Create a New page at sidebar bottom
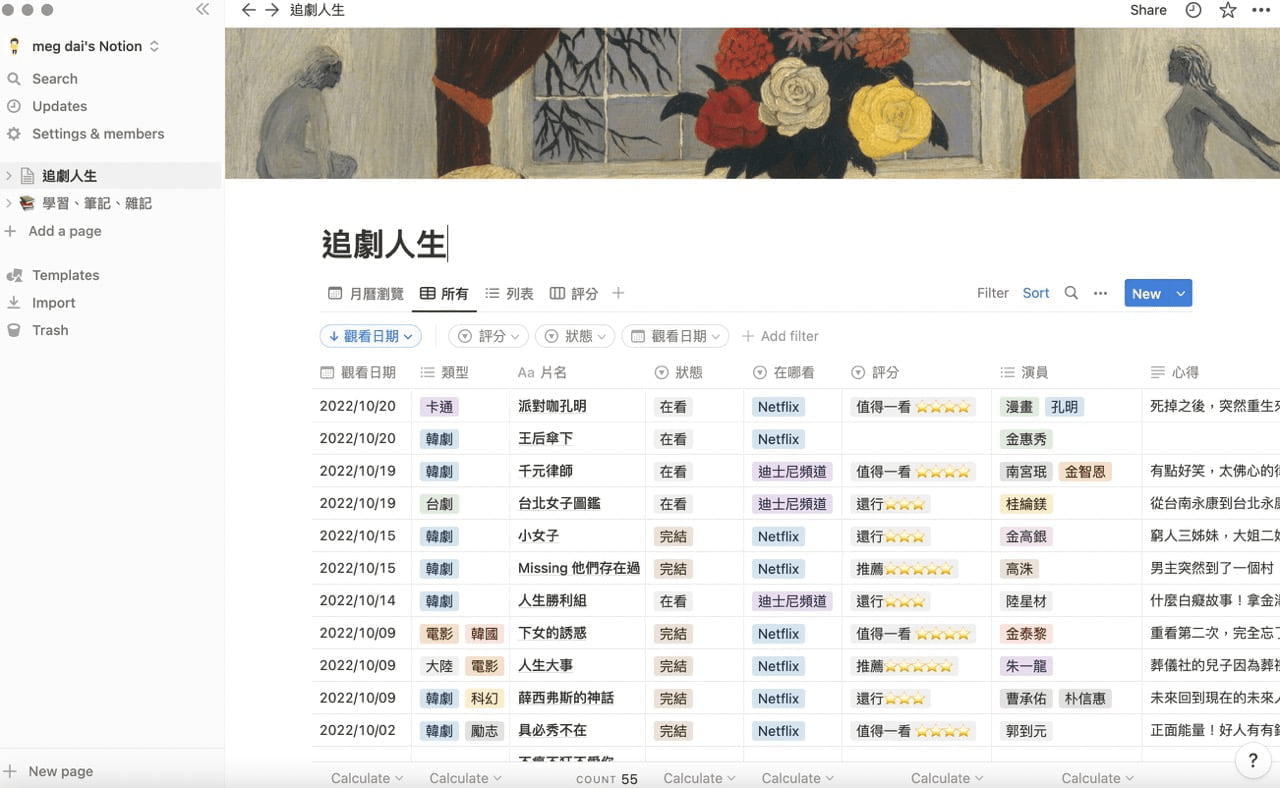This screenshot has width=1280, height=788. [x=60, y=771]
